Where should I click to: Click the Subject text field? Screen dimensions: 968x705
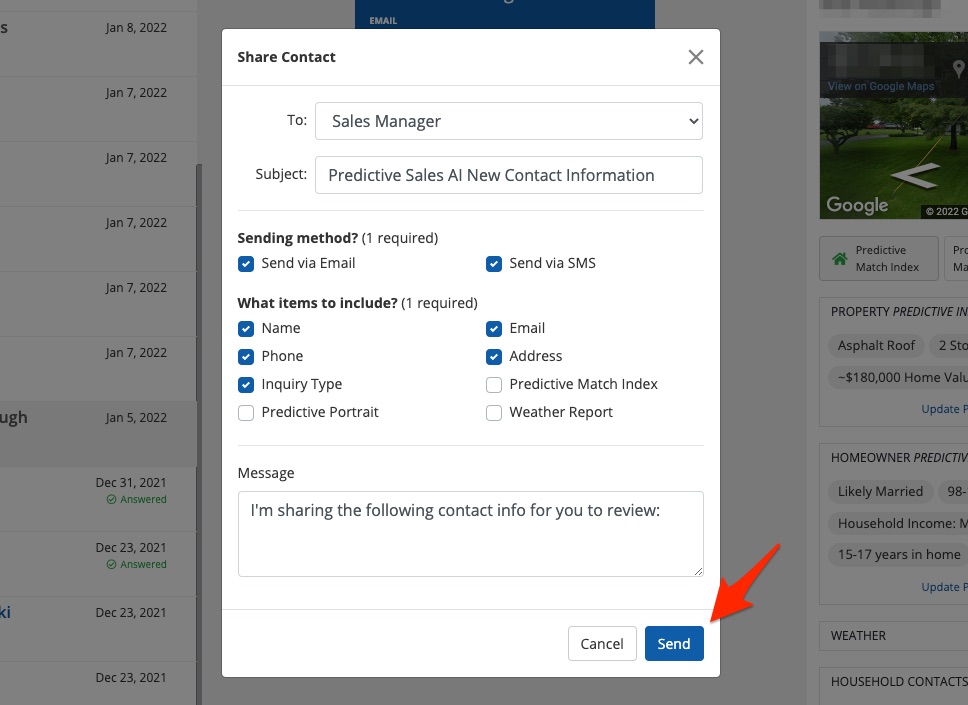[x=509, y=175]
